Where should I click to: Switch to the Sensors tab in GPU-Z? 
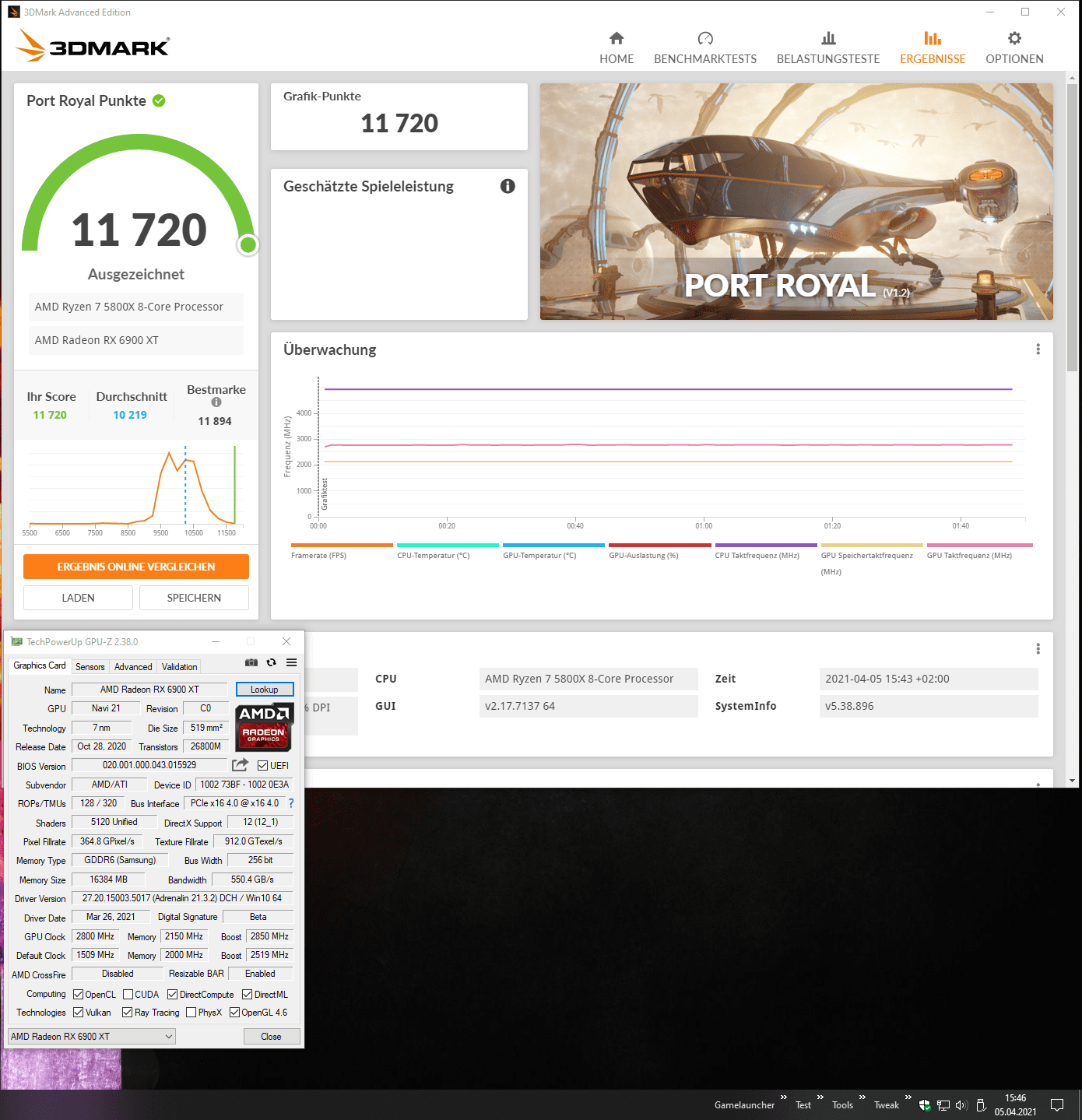coord(90,667)
